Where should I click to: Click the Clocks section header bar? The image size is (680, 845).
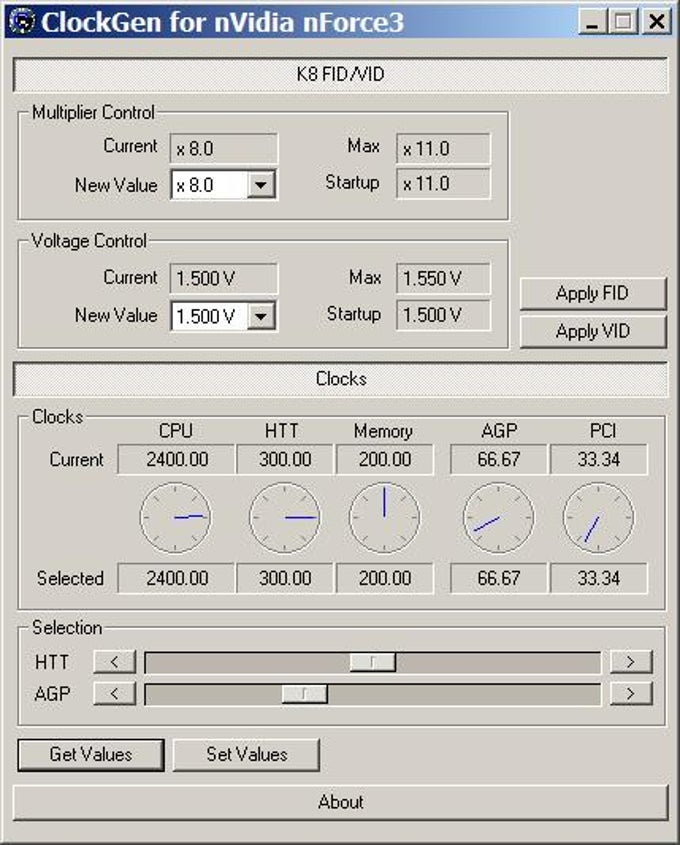[x=341, y=379]
